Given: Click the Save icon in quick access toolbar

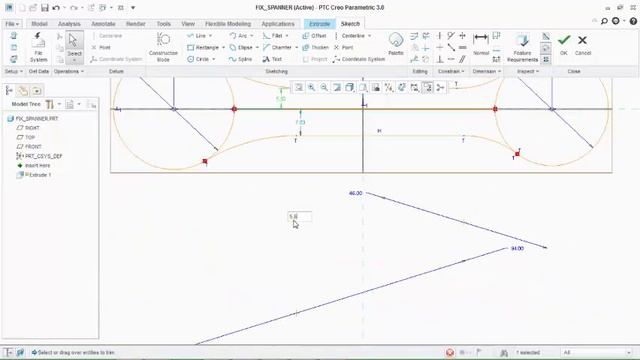Looking at the screenshot, I should click(44, 8).
